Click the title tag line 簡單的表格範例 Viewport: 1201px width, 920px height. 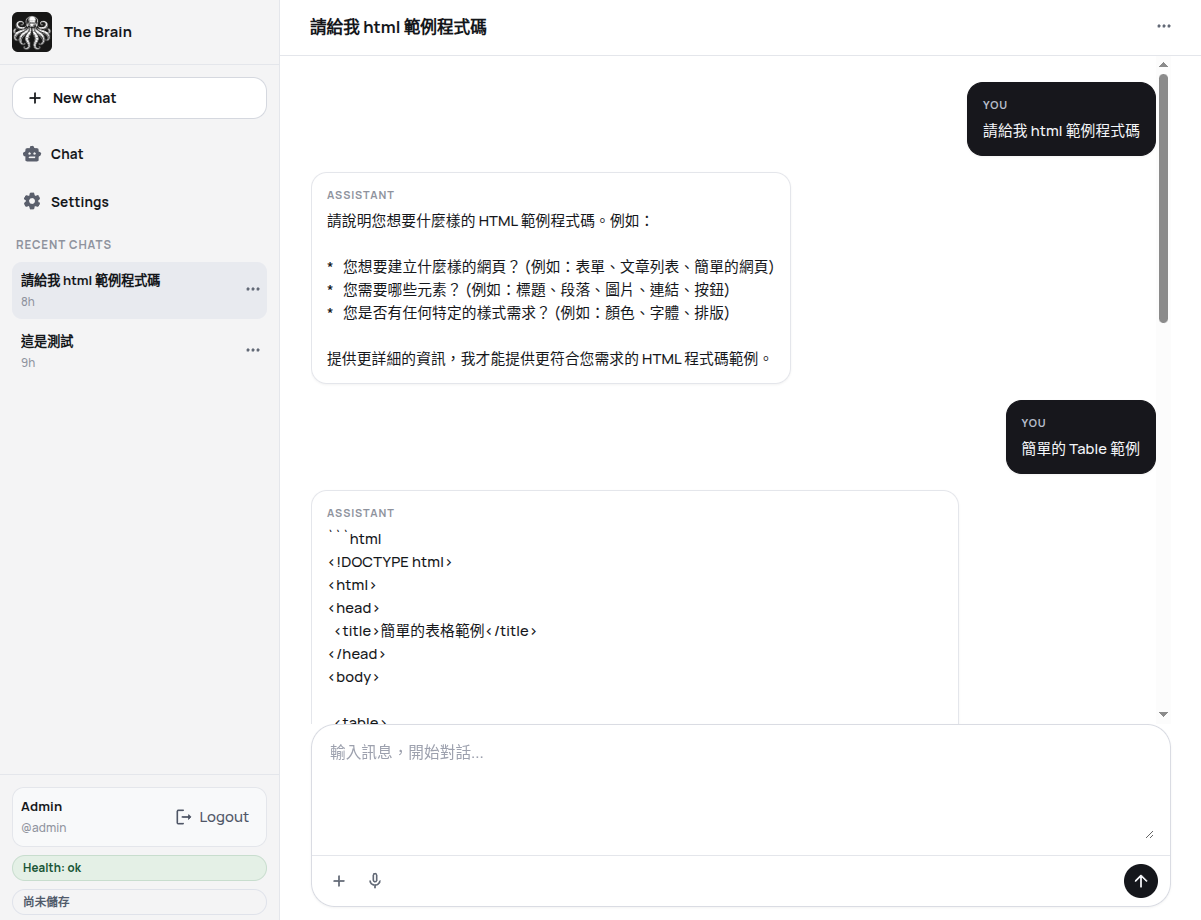point(435,631)
